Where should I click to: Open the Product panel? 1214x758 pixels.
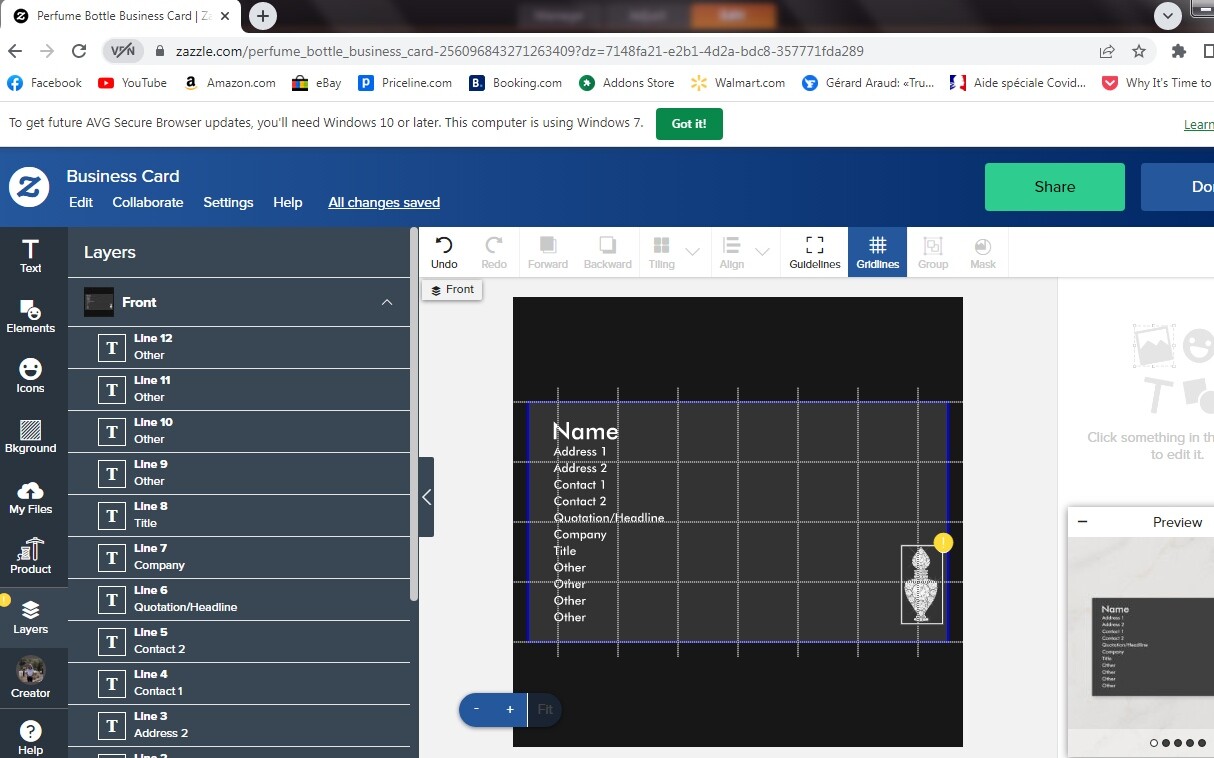click(31, 557)
